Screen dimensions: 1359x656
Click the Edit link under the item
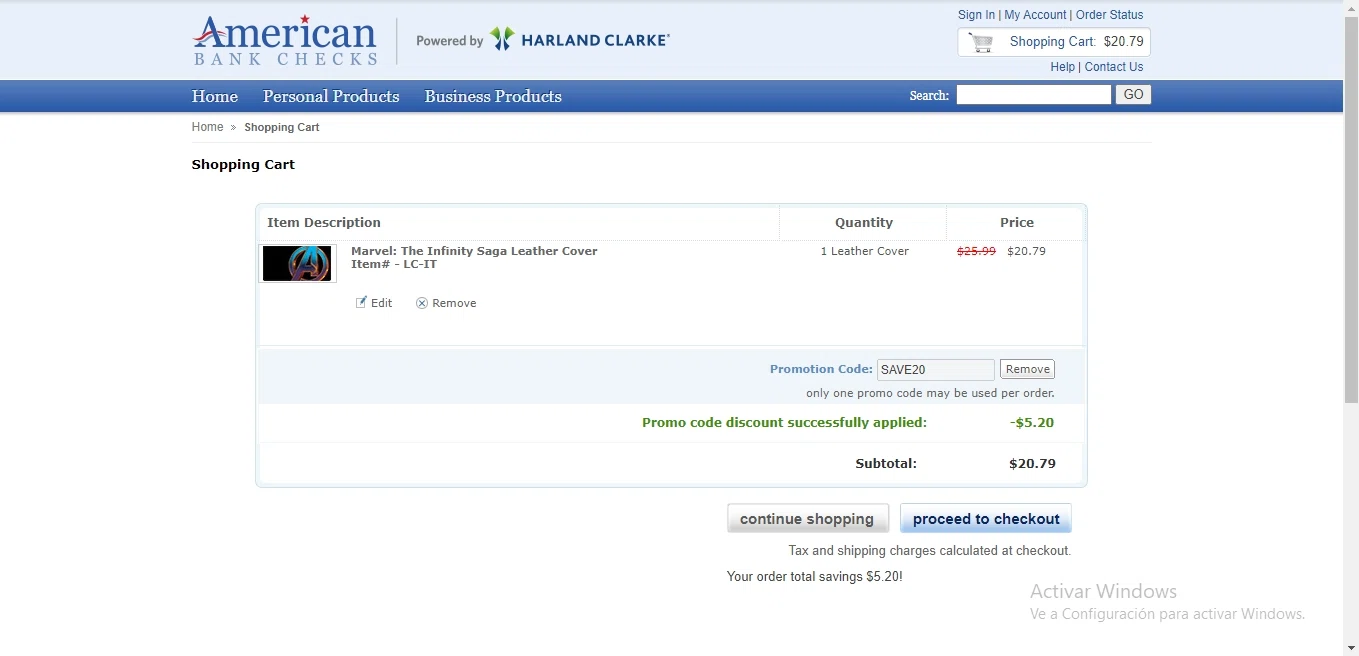tap(381, 303)
